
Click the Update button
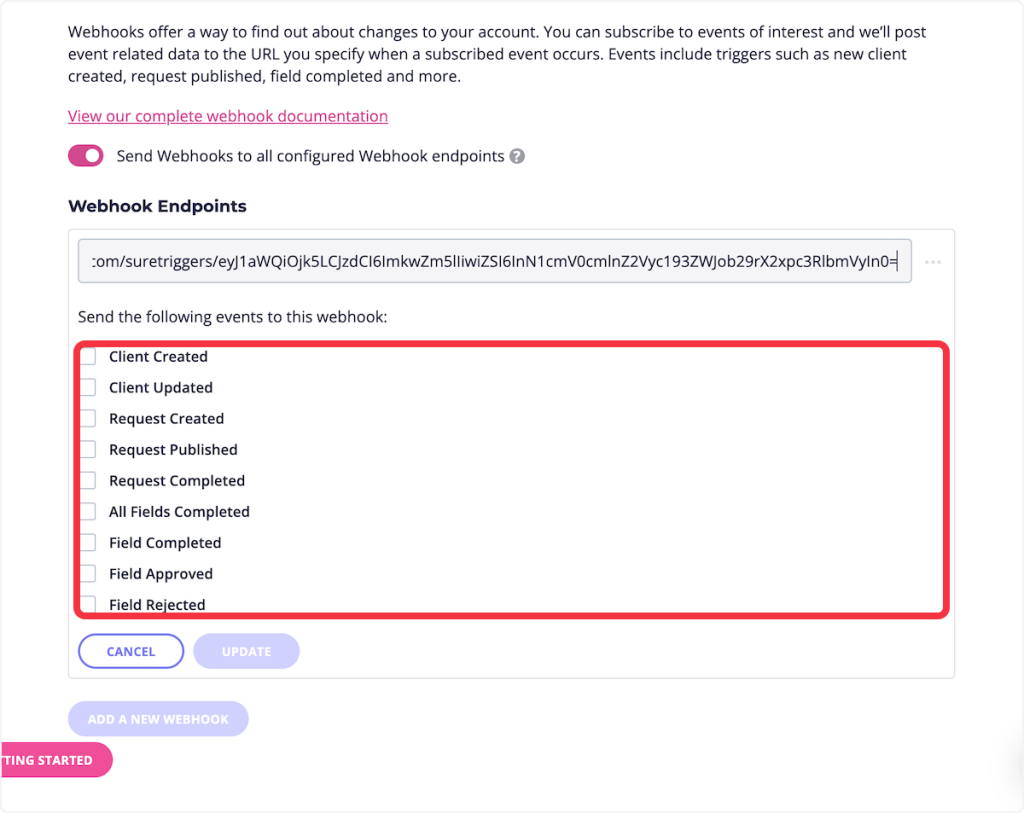tap(246, 651)
